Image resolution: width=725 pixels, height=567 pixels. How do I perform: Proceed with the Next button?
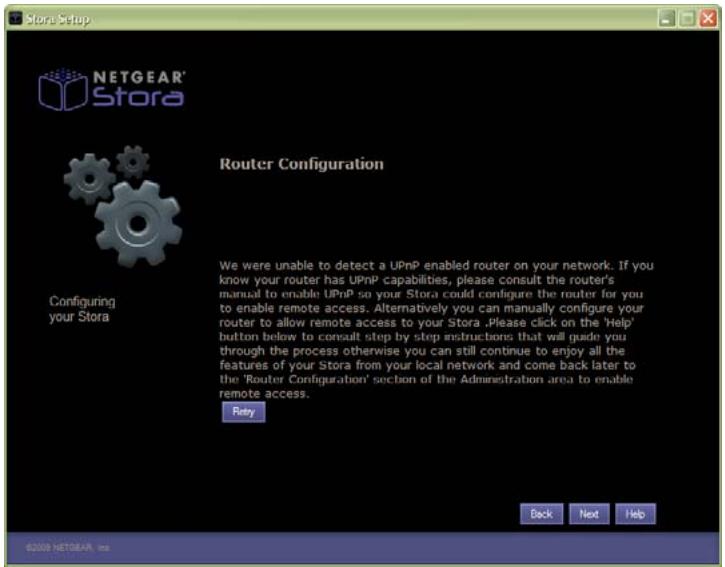tap(589, 514)
